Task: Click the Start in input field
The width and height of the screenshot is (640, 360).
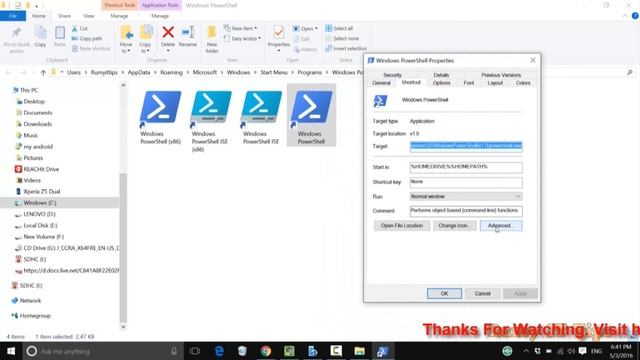Action: 466,167
